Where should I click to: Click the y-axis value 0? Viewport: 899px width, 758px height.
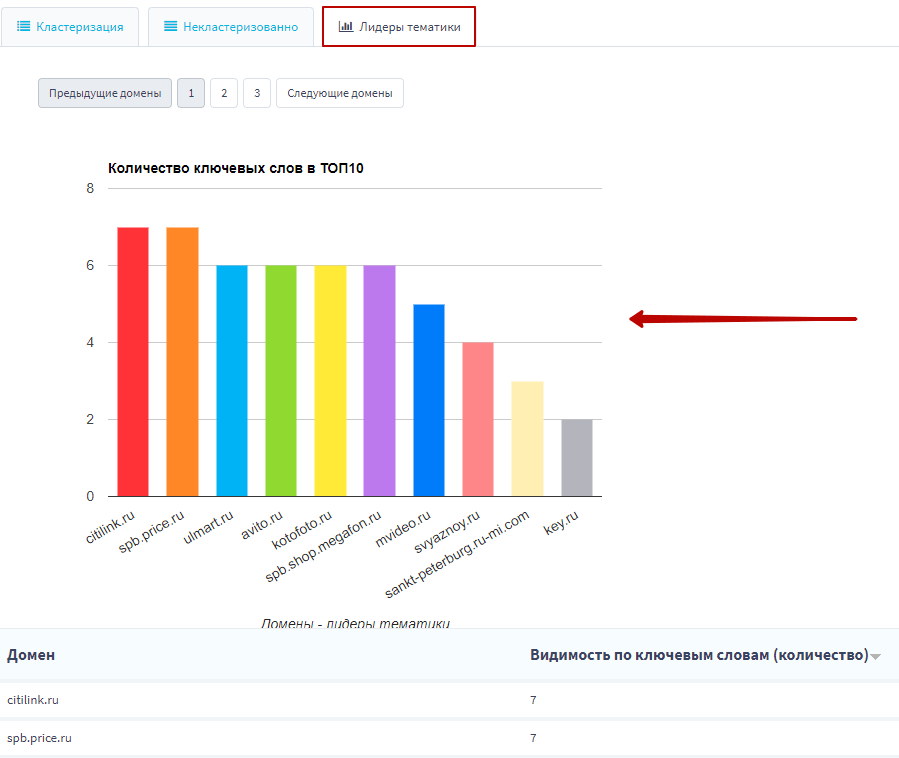point(90,496)
